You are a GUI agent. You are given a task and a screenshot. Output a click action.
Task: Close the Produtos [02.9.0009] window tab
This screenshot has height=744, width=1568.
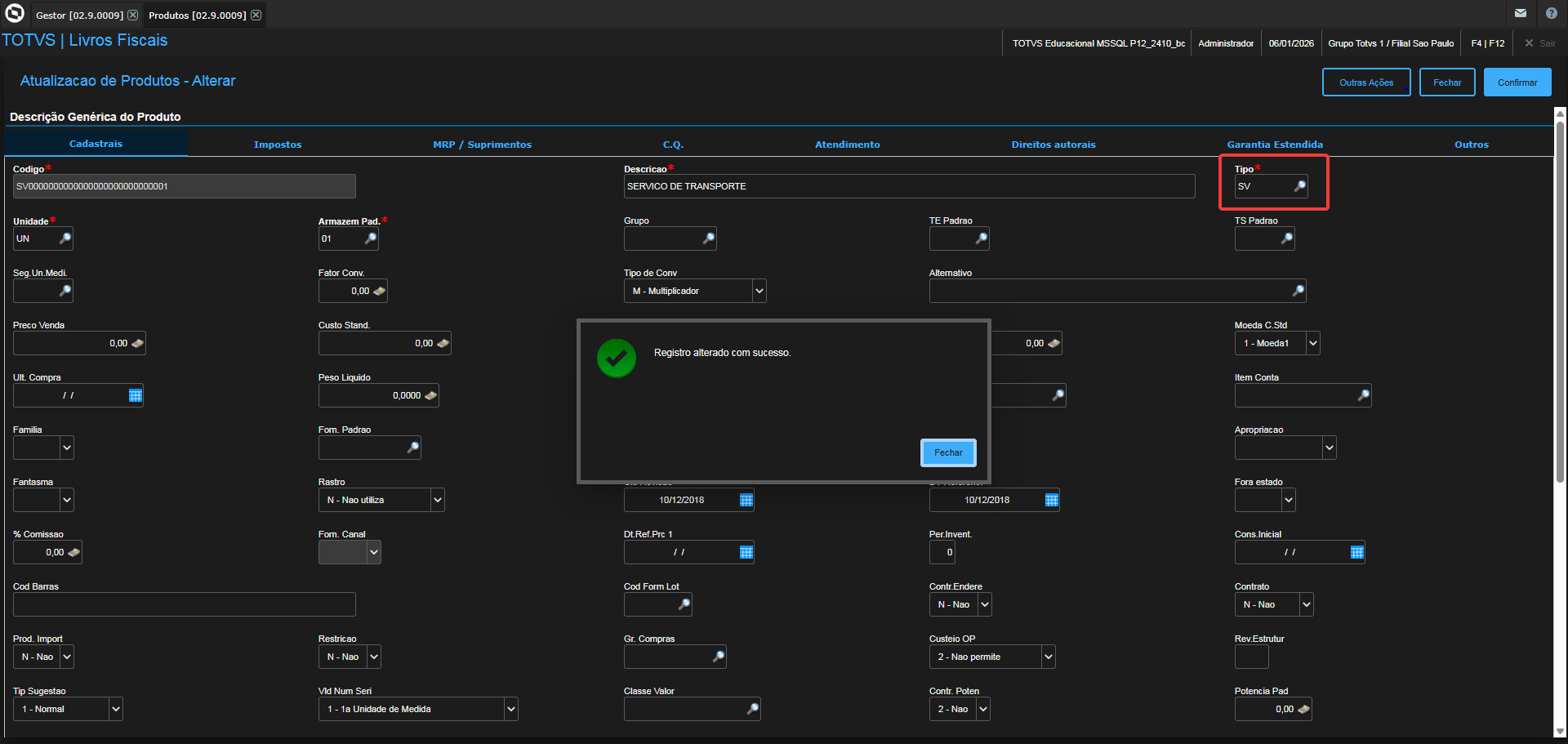tap(256, 16)
